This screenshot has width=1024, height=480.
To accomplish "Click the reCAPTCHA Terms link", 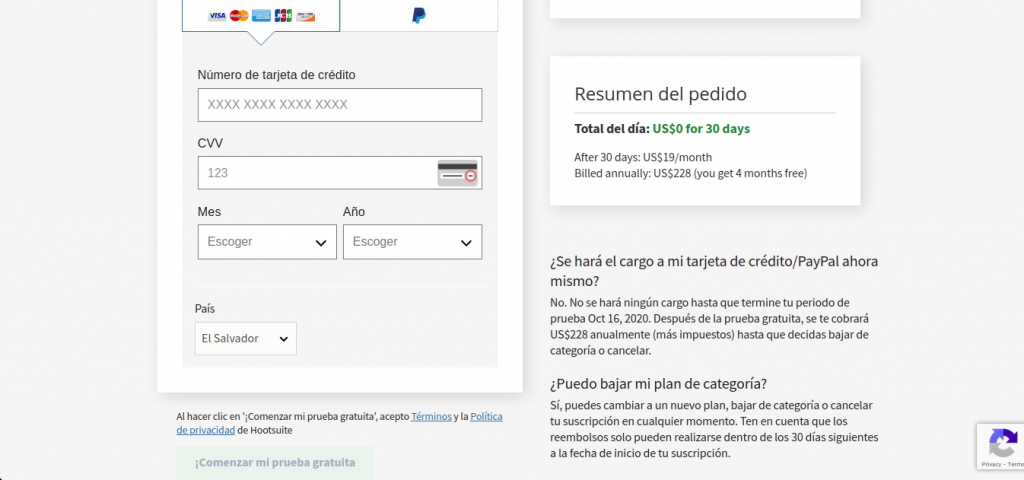I will pyautogui.click(x=1012, y=464).
